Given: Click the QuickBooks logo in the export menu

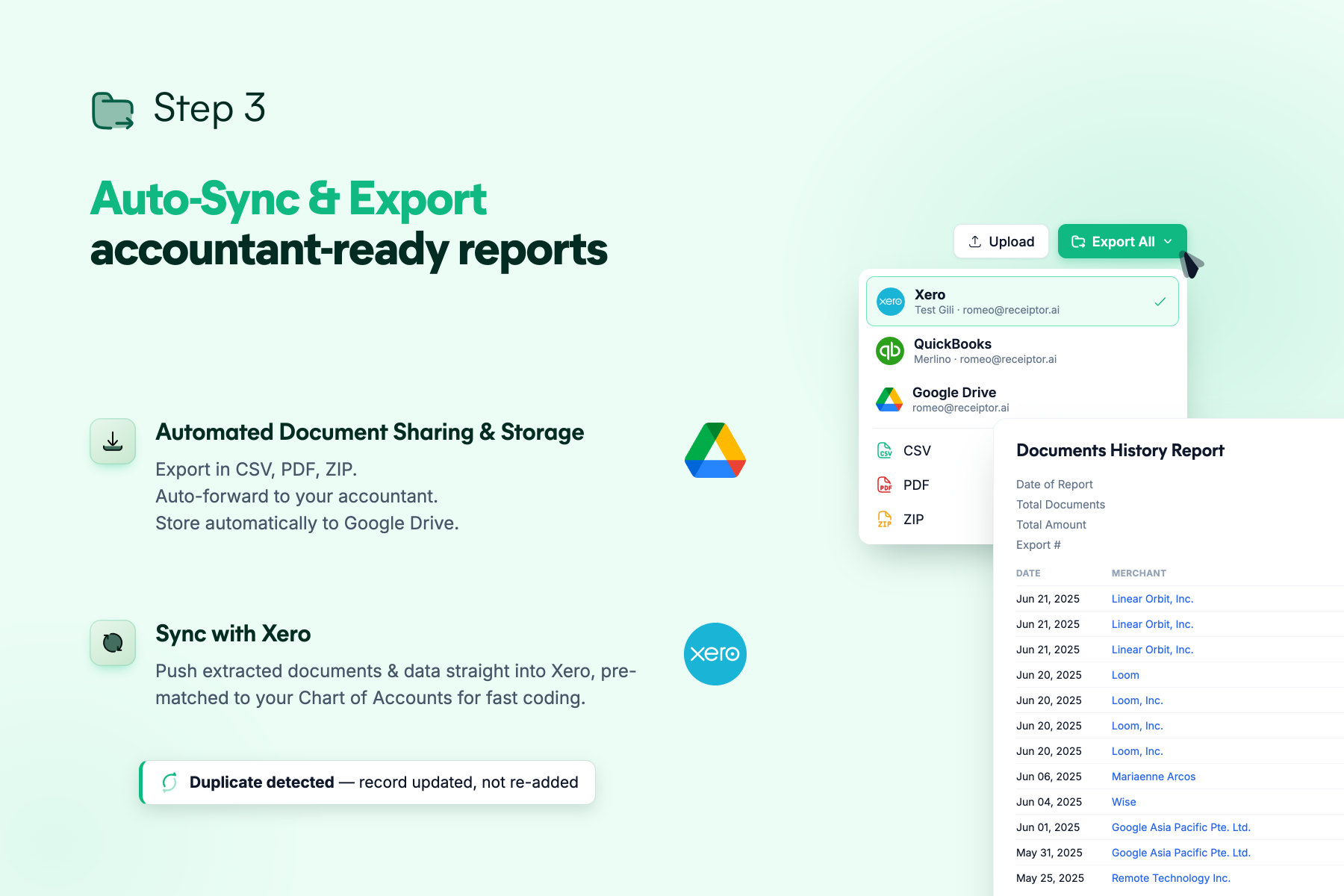Looking at the screenshot, I should click(x=890, y=351).
